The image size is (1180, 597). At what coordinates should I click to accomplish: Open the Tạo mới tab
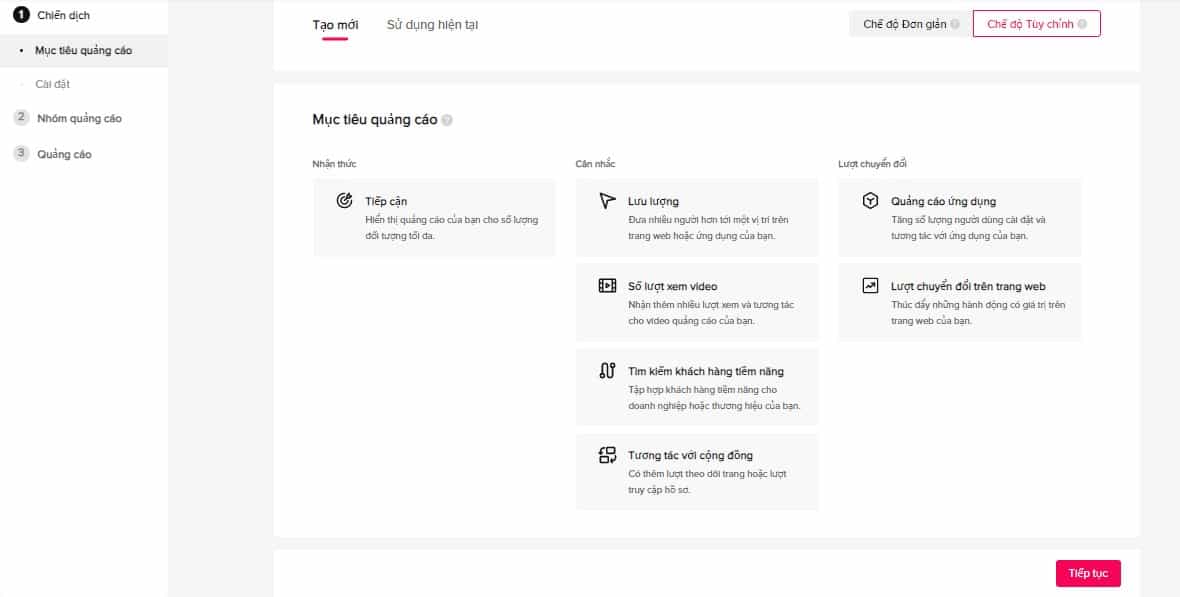(335, 24)
